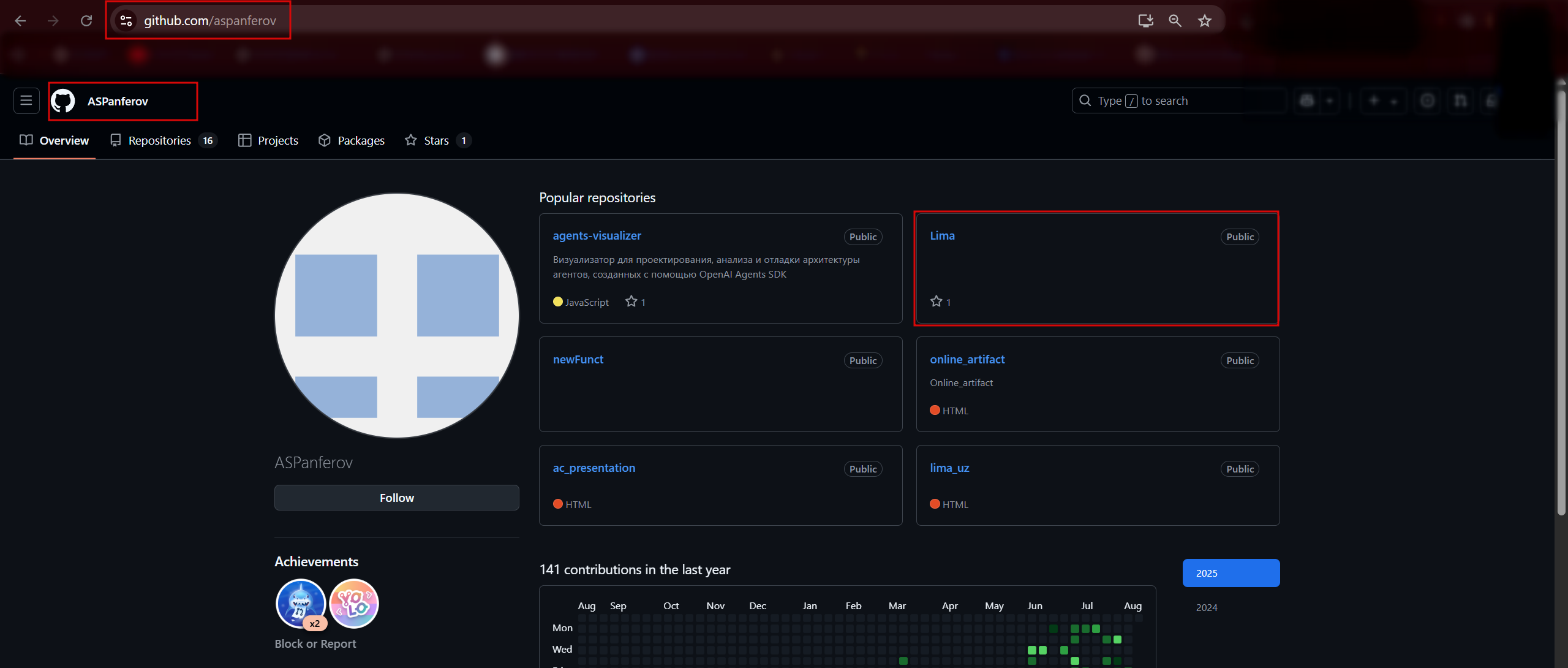This screenshot has height=668, width=1568.
Task: Select the 2025 contributions year
Action: coord(1231,573)
